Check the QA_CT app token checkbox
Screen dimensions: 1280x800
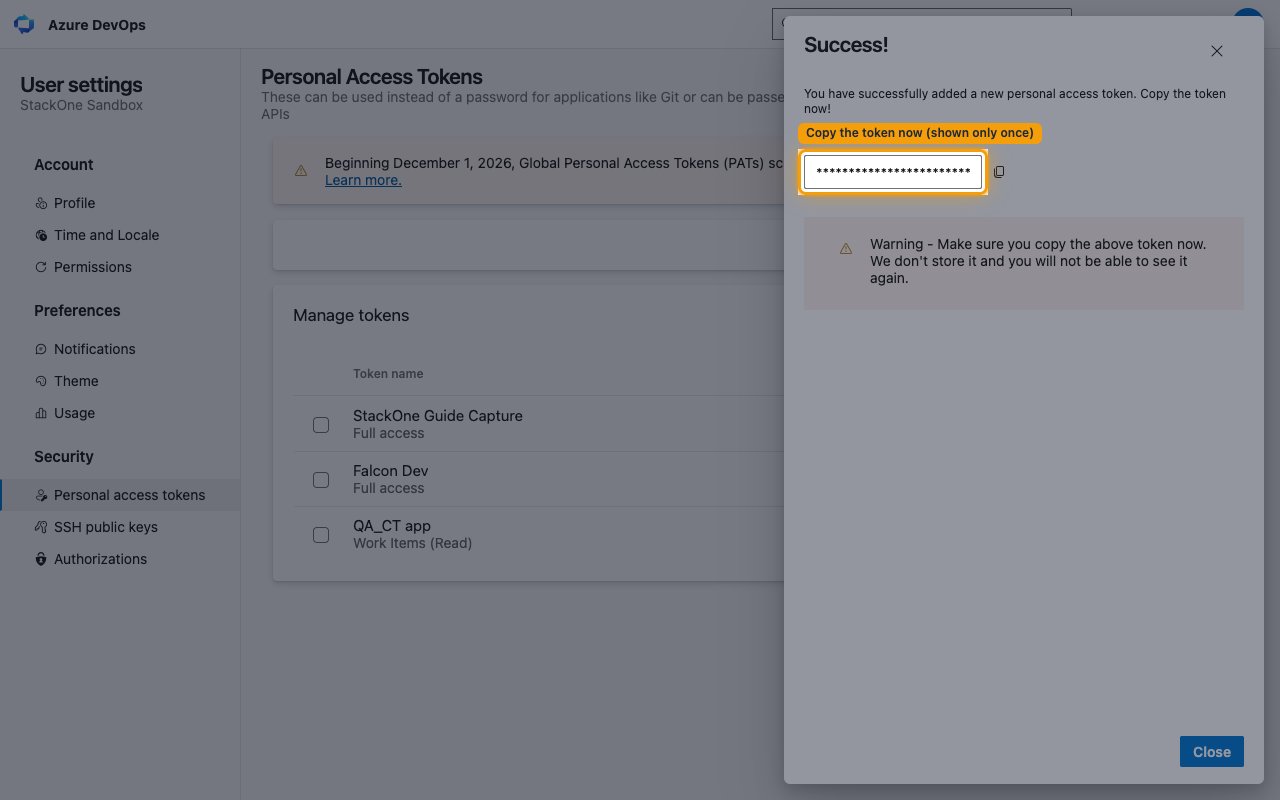pyautogui.click(x=321, y=535)
